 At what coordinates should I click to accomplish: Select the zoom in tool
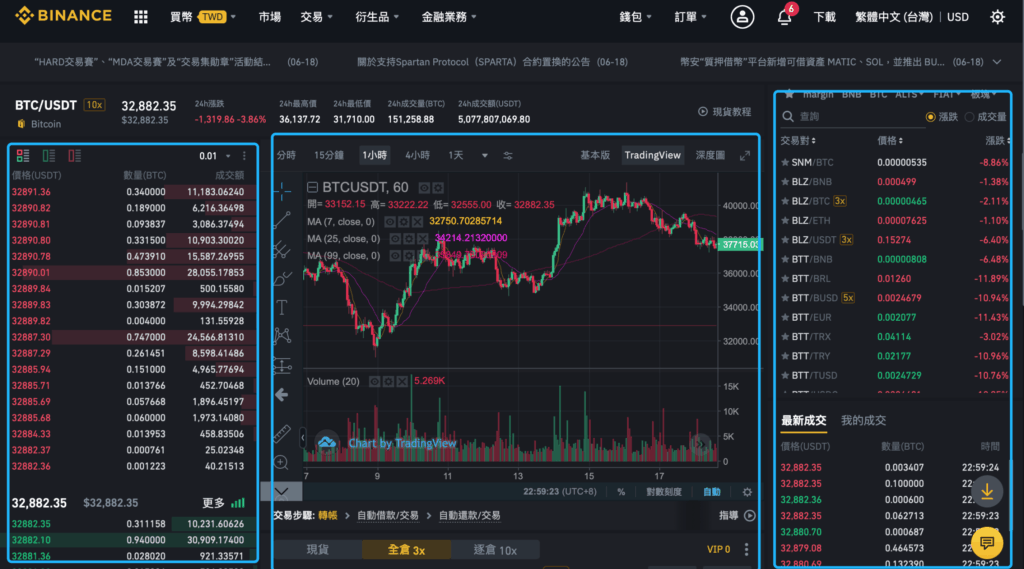(x=281, y=463)
